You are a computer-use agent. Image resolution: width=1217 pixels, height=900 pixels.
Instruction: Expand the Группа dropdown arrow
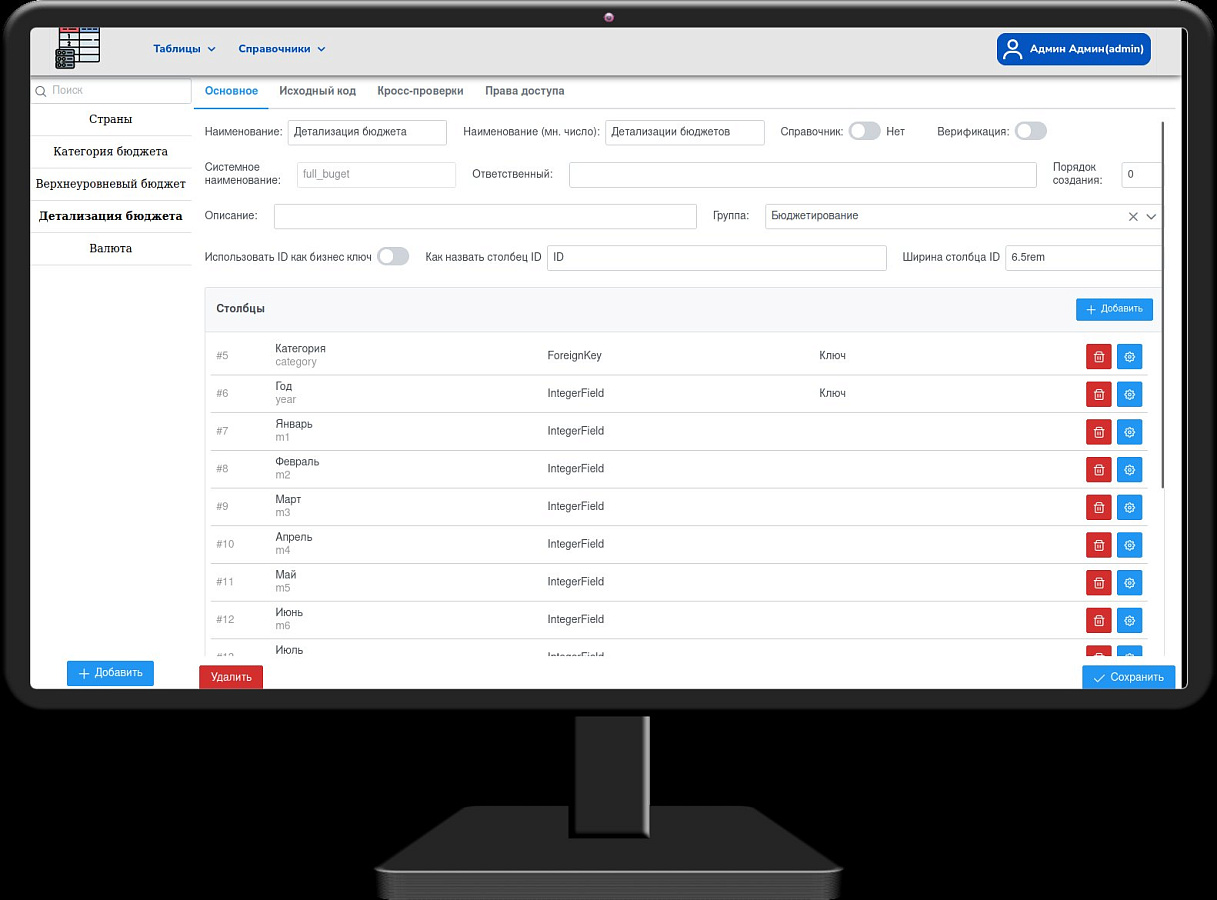pos(1151,216)
